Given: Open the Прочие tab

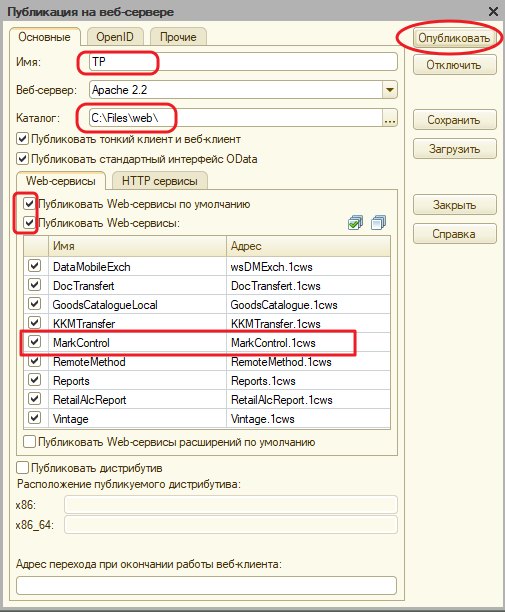Looking at the screenshot, I should (x=178, y=37).
